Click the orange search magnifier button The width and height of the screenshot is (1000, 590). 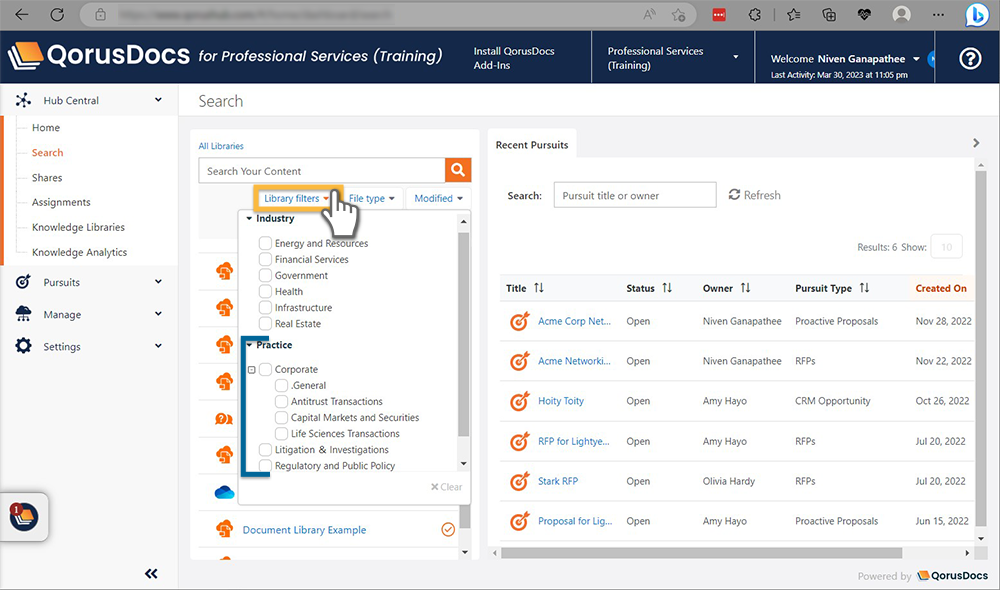pos(457,170)
